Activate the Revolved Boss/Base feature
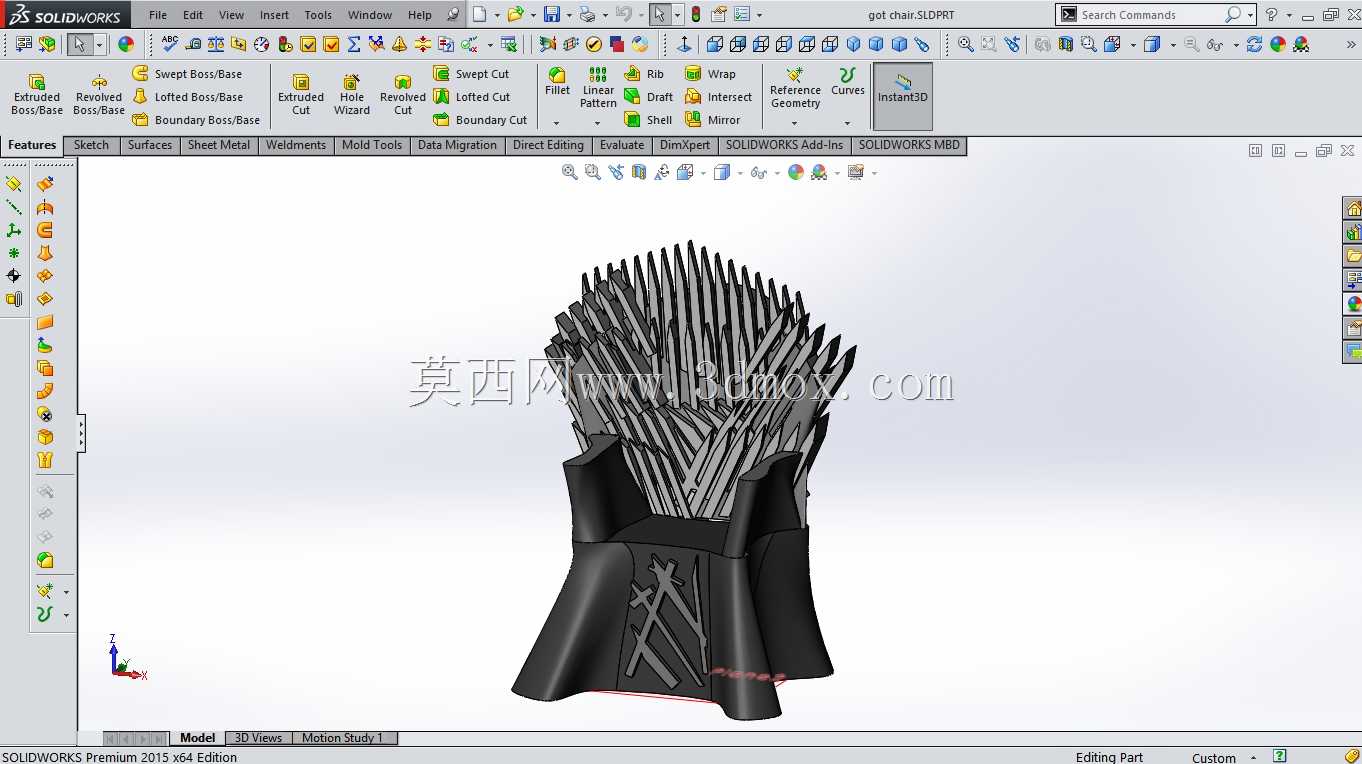Image resolution: width=1362 pixels, height=764 pixels. tap(99, 95)
